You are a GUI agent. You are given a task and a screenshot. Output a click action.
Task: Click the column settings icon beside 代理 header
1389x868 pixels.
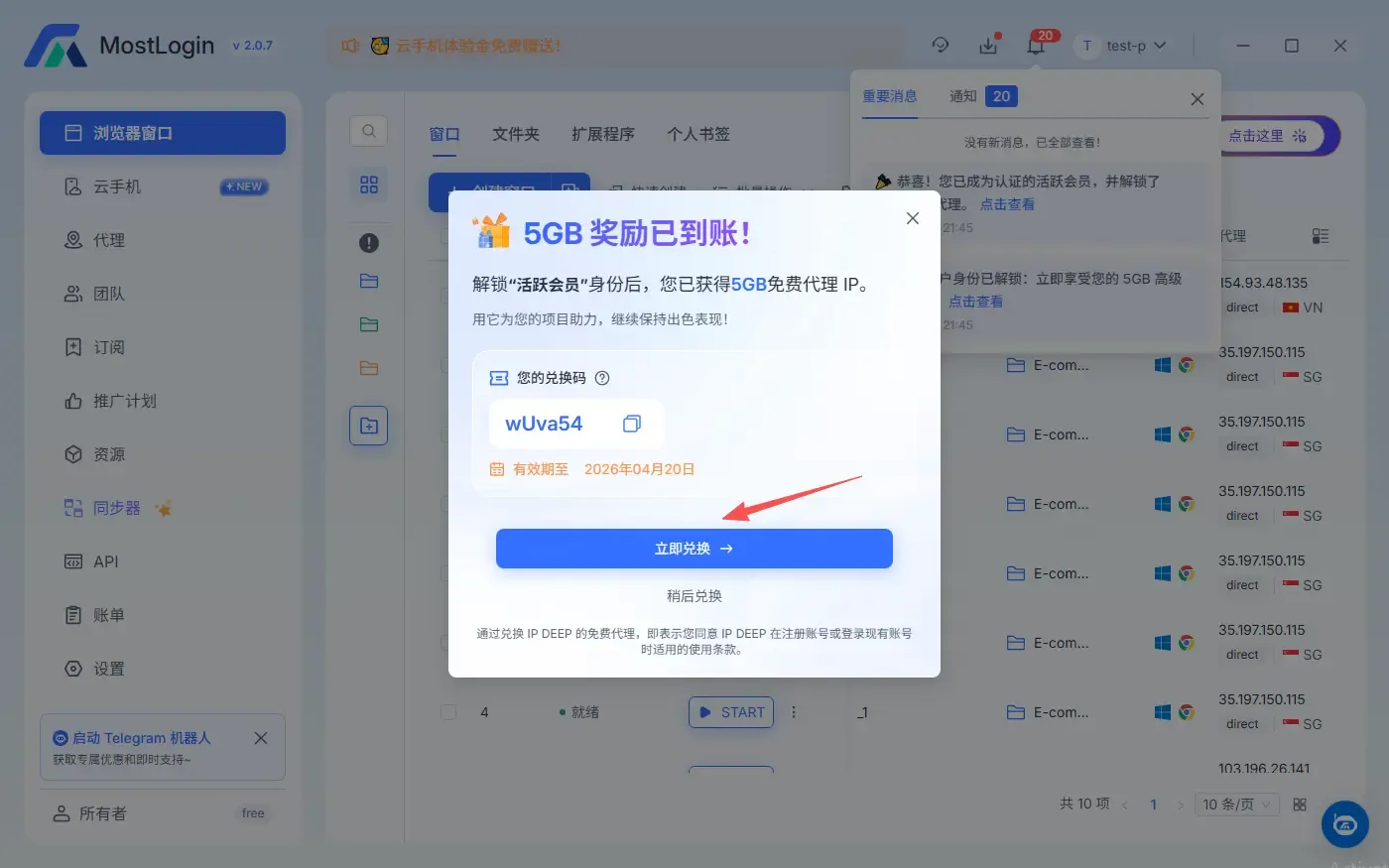click(x=1320, y=236)
